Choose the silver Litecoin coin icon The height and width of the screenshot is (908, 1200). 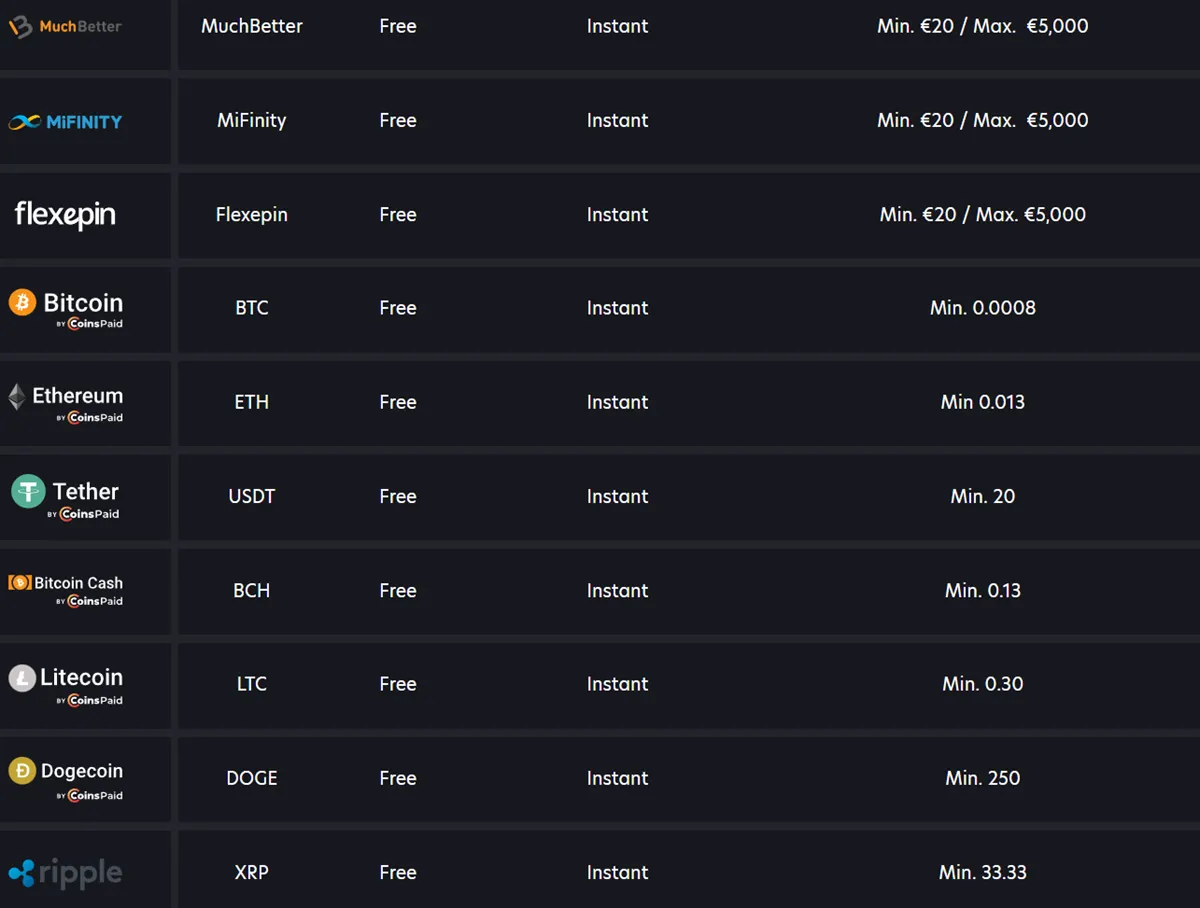[x=22, y=679]
